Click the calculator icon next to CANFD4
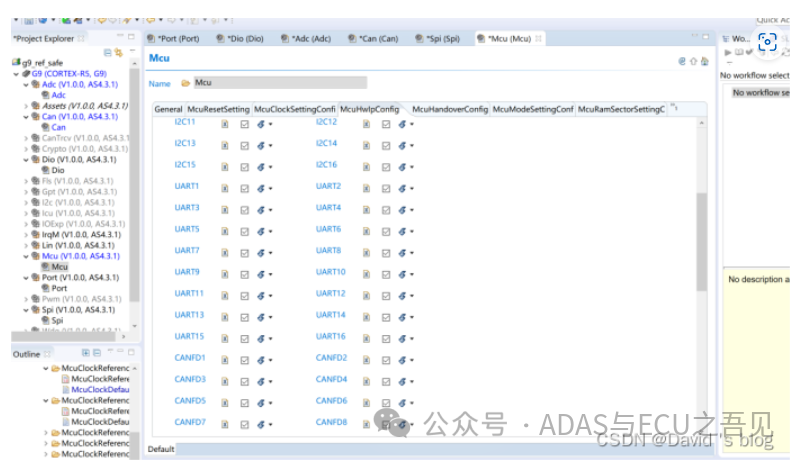This screenshot has width=806, height=466. (366, 381)
